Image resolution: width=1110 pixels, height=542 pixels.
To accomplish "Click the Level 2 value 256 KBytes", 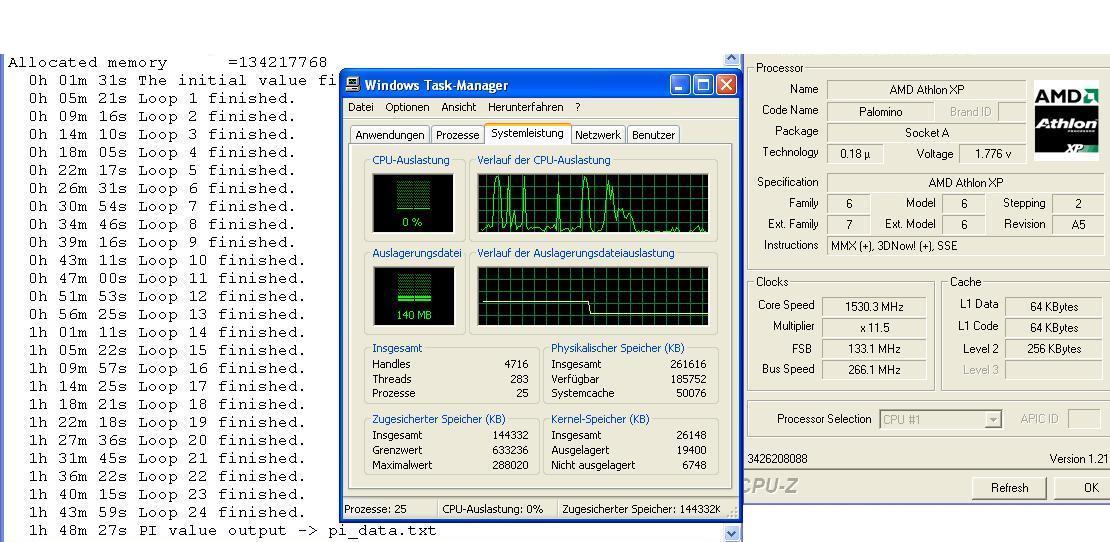I will point(1054,349).
